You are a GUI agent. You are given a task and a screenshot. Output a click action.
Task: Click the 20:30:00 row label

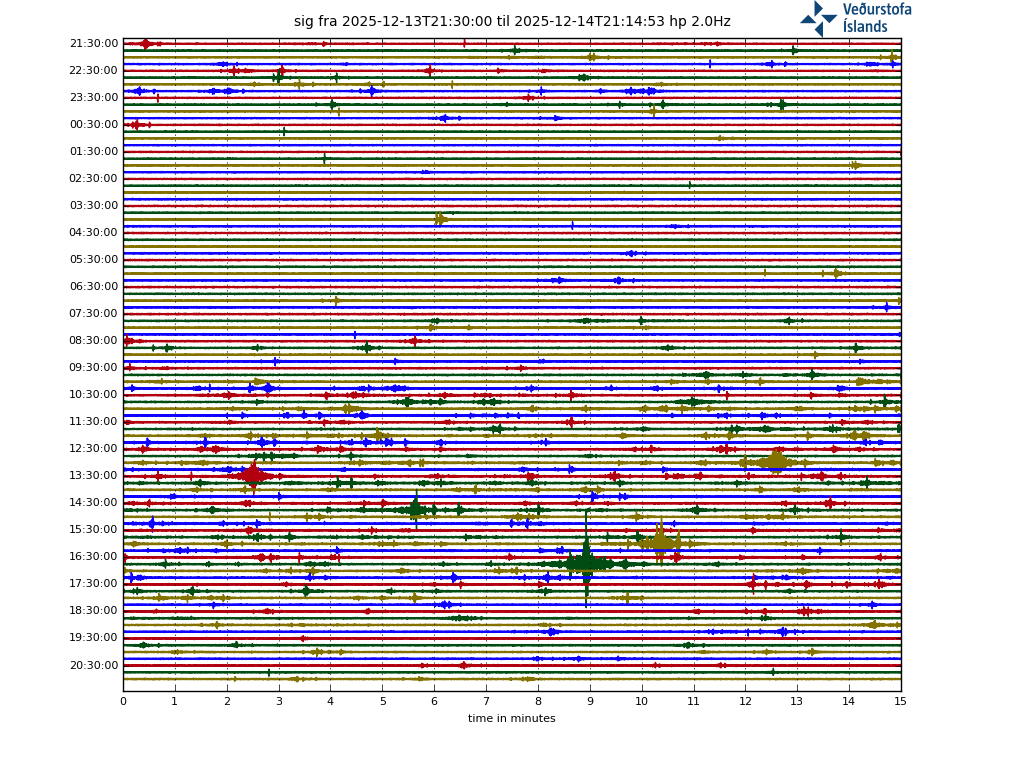(94, 665)
